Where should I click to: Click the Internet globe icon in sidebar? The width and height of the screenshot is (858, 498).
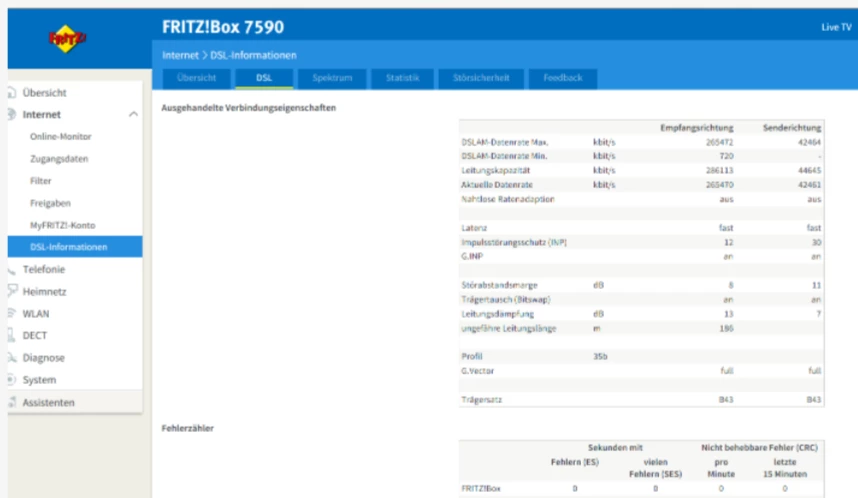pyautogui.click(x=11, y=114)
